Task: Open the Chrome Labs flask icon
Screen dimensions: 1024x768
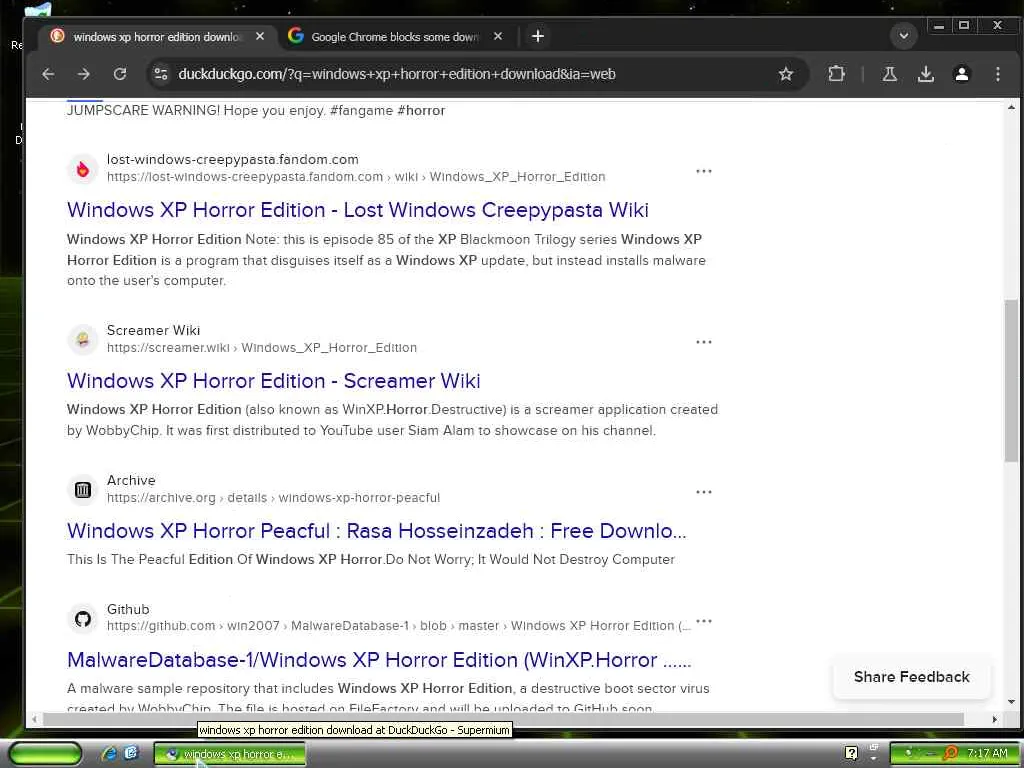Action: click(889, 74)
